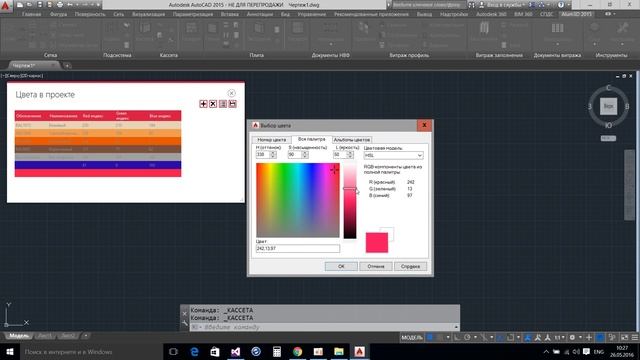Click the saturation S spinner arrows
Screen dimensions: 640x360
[305, 155]
